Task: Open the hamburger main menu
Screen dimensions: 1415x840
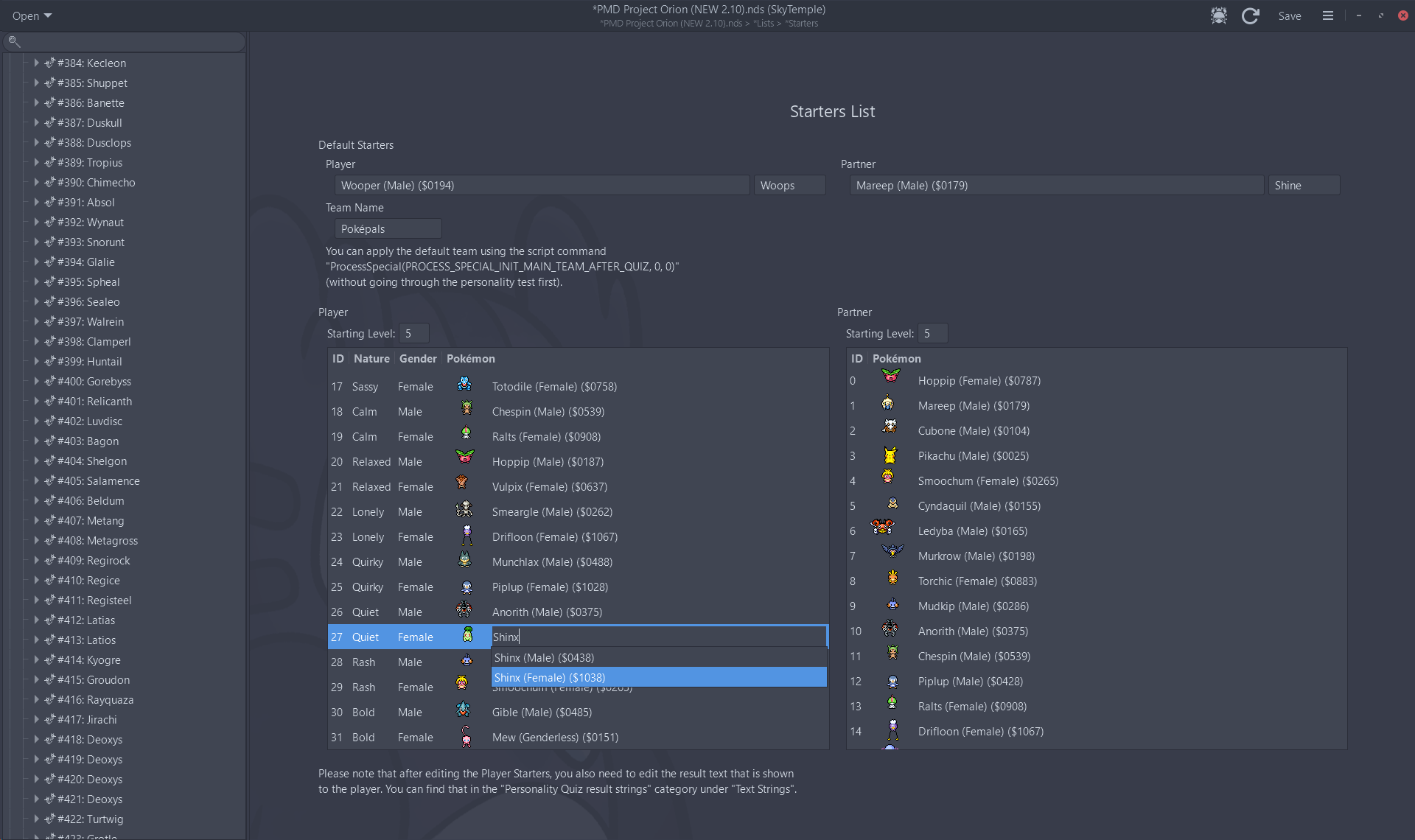Action: (x=1327, y=15)
